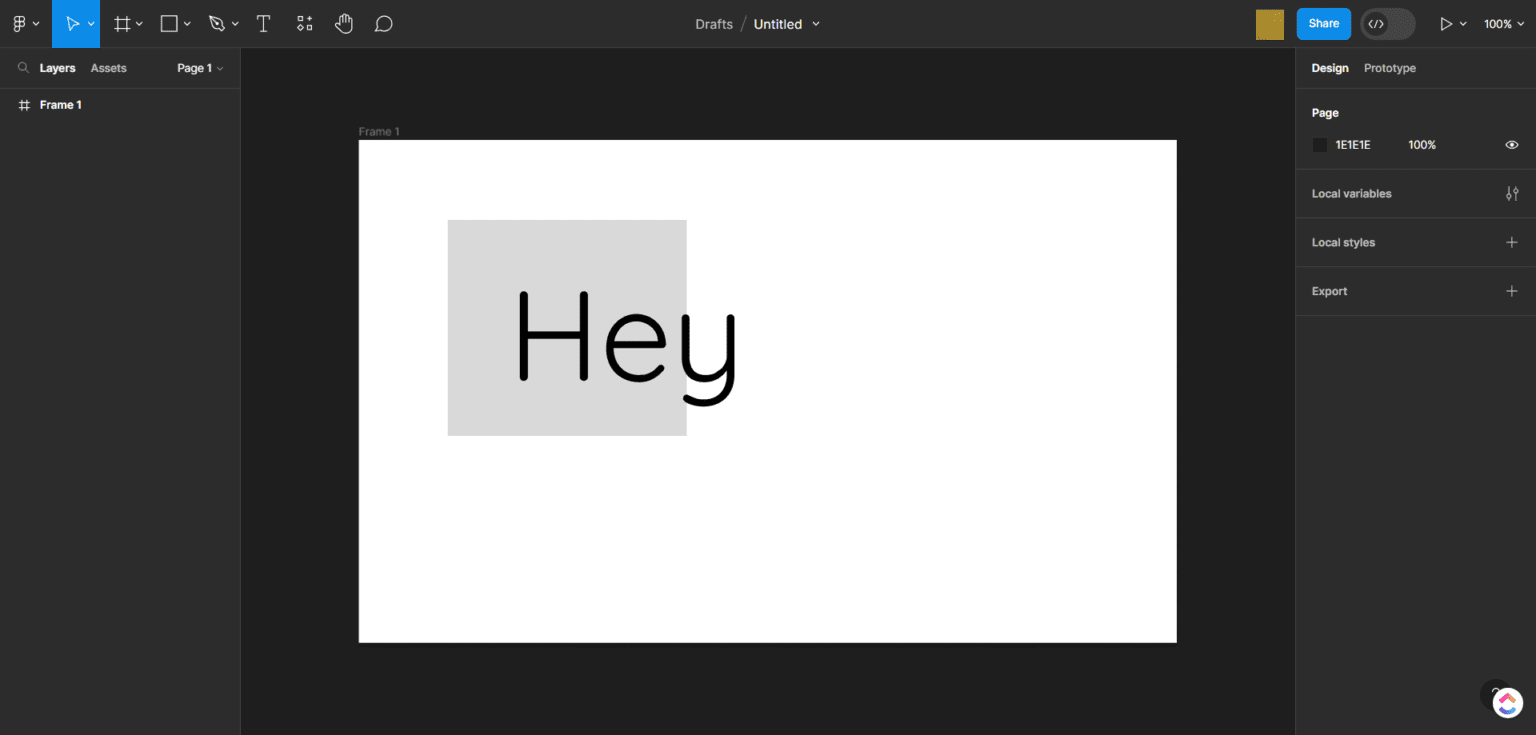
Task: Select the Frame tool
Action: coord(120,23)
